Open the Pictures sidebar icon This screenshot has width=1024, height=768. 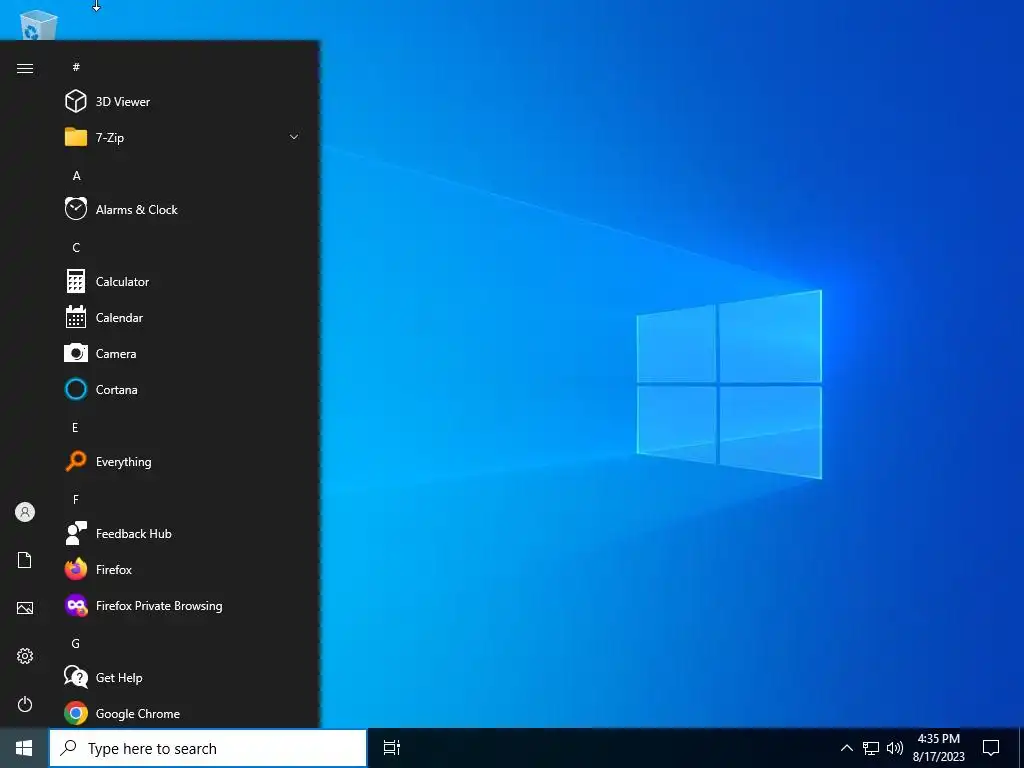click(25, 608)
